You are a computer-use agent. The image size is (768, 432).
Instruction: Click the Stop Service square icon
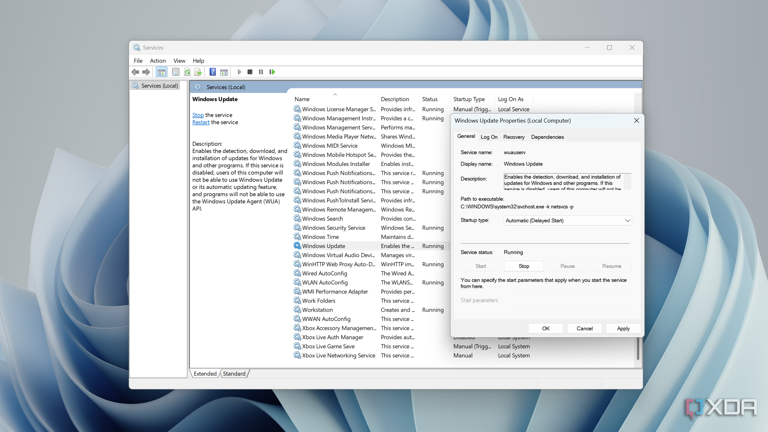coord(250,72)
